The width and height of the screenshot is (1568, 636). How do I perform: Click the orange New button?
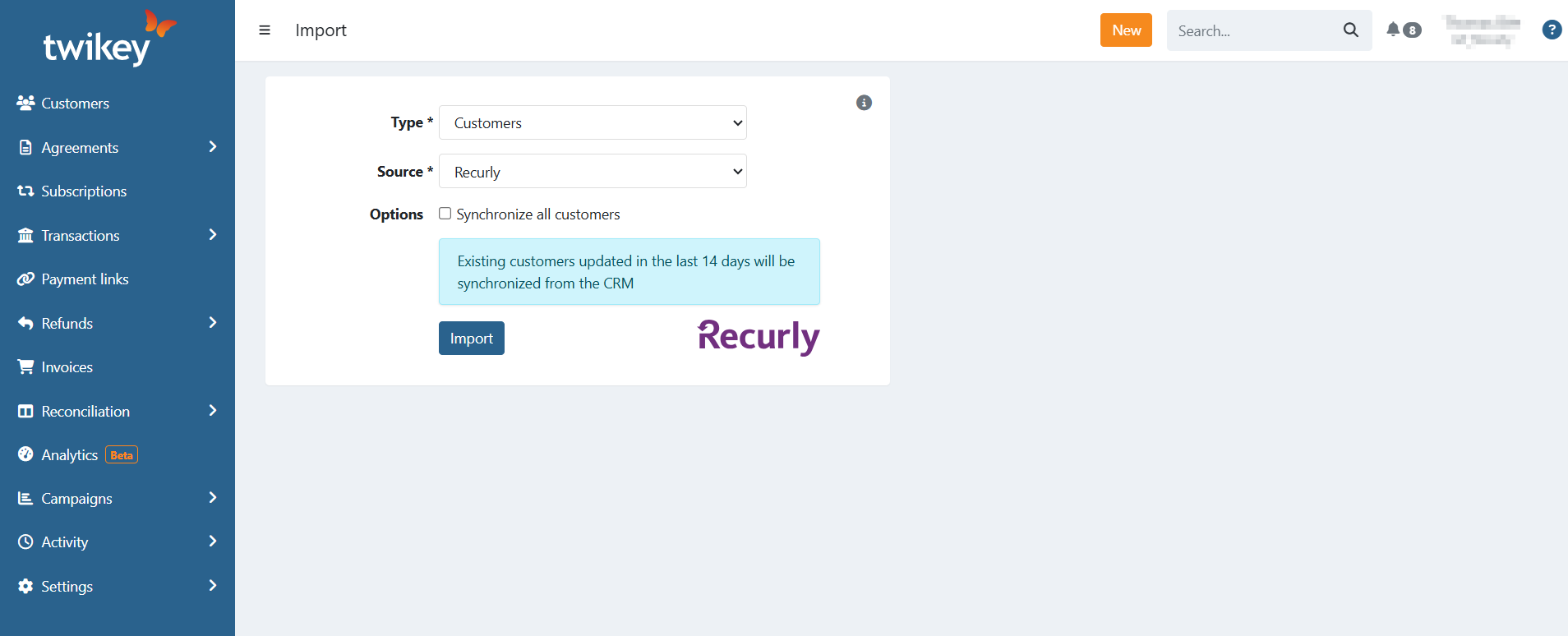pyautogui.click(x=1126, y=30)
